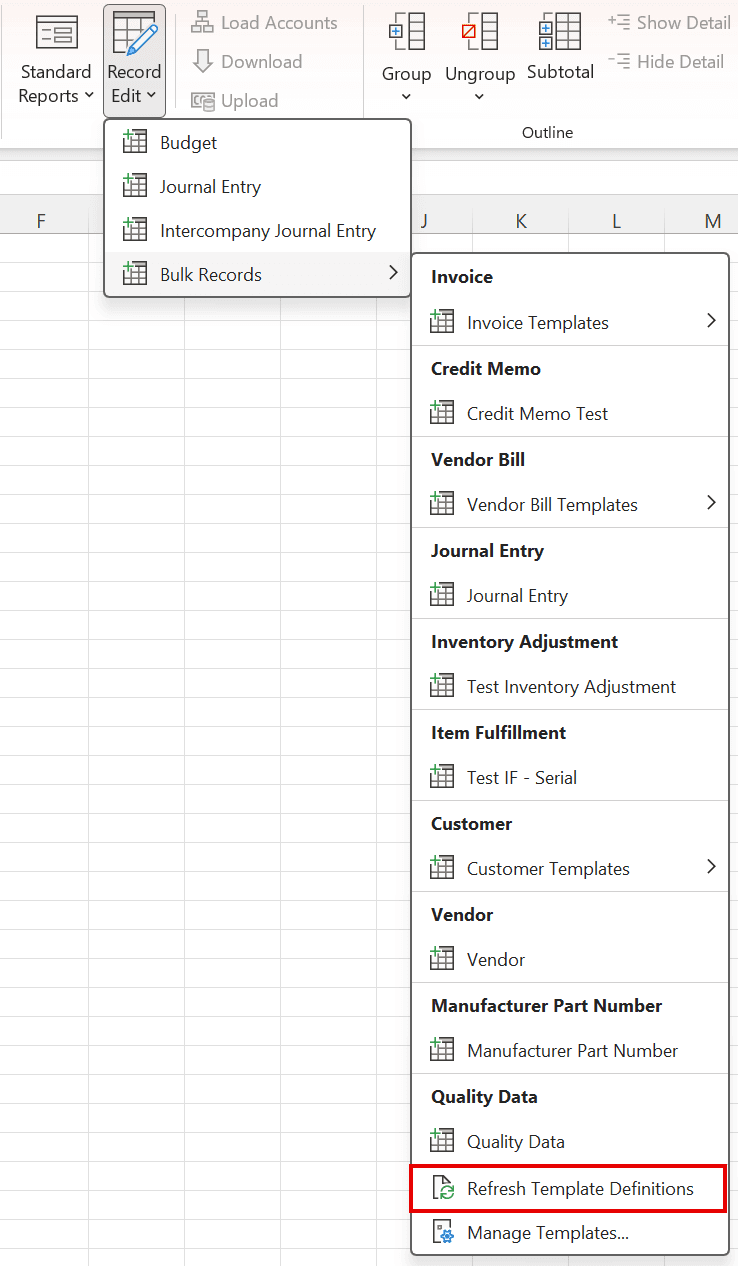Select the Quality Data template item

coord(570,1142)
